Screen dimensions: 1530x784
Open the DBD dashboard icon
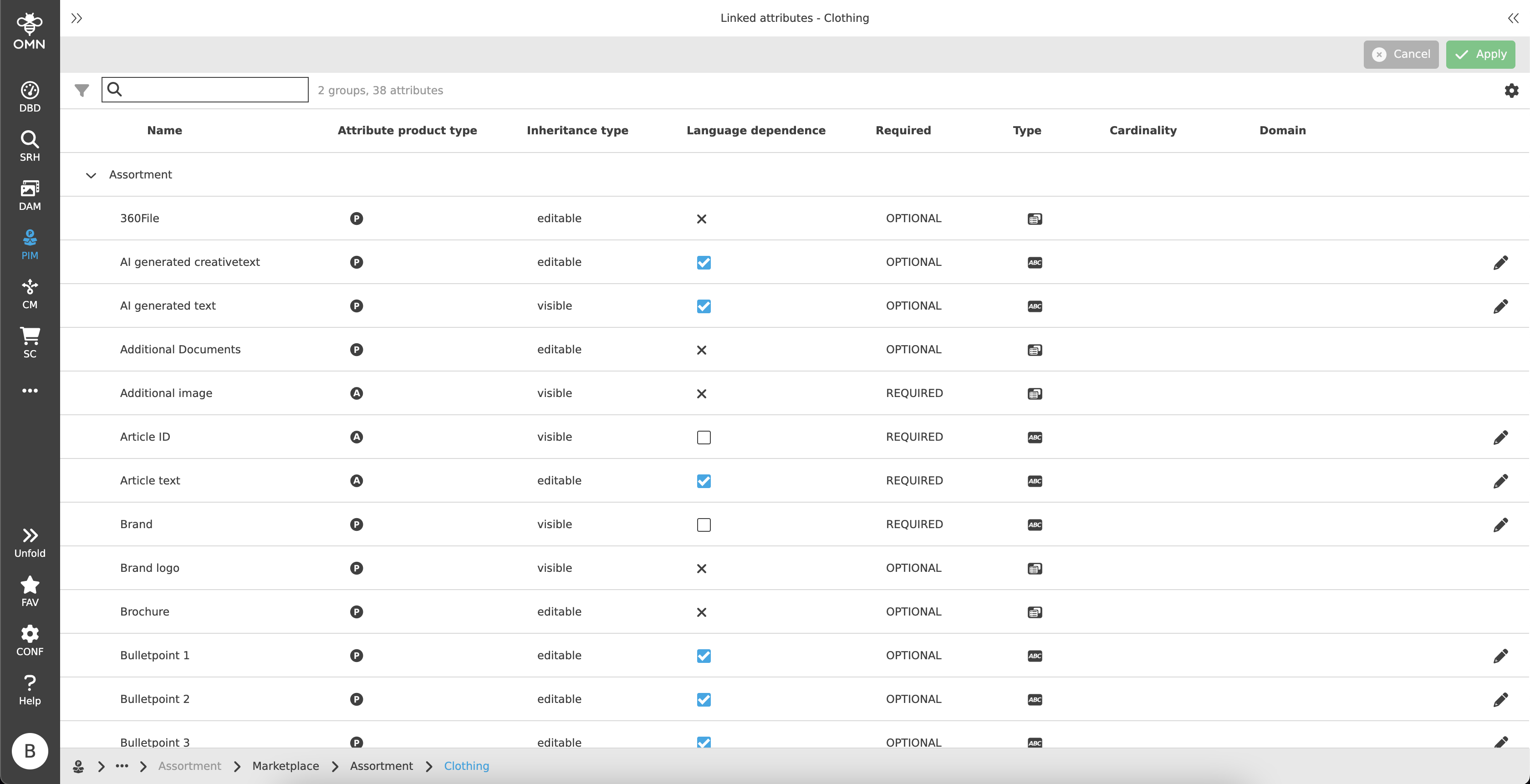pos(30,97)
